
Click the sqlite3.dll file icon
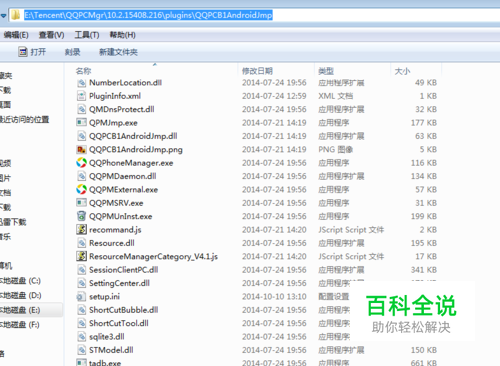[x=81, y=336]
